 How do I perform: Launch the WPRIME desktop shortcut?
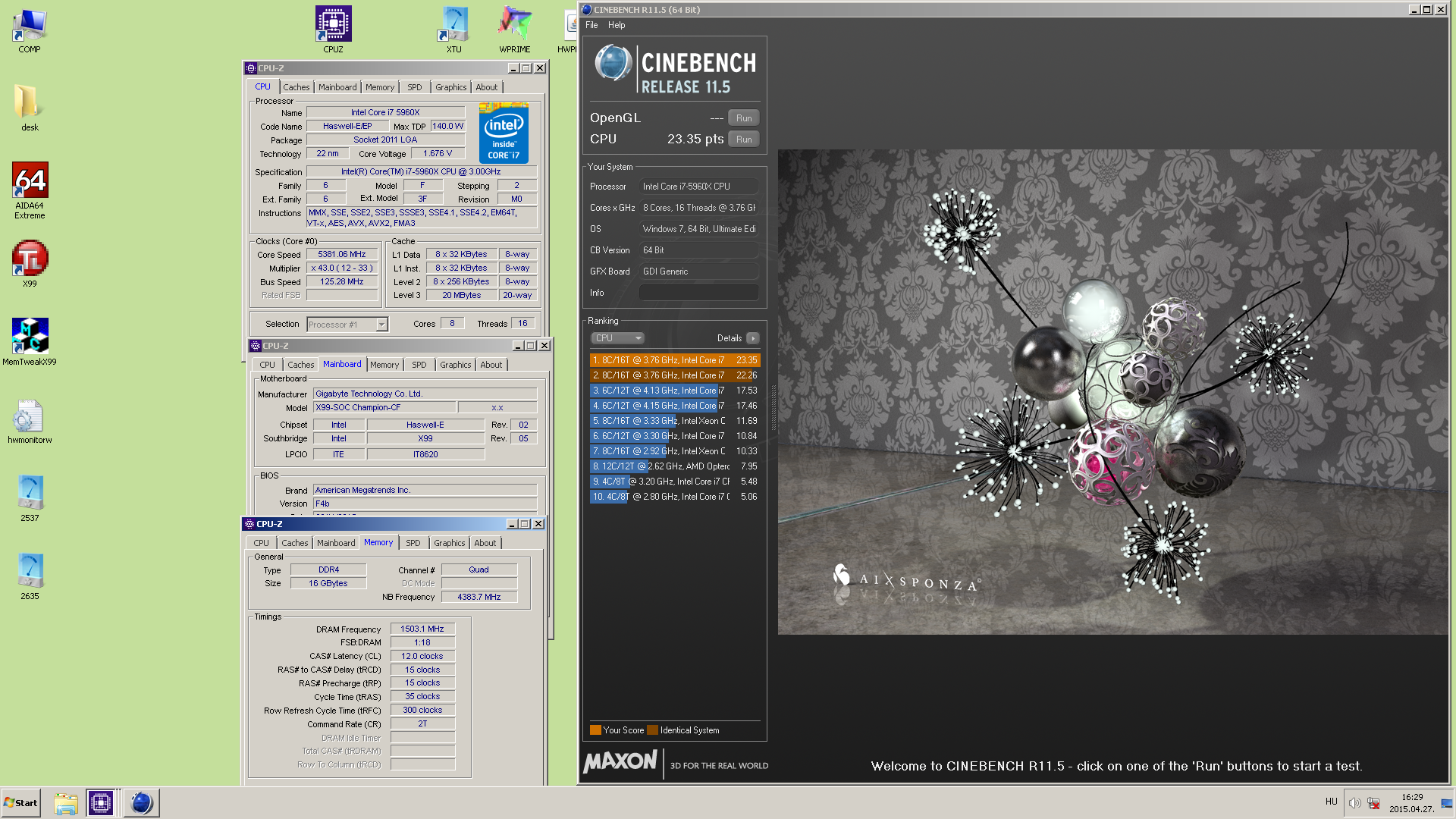514,30
